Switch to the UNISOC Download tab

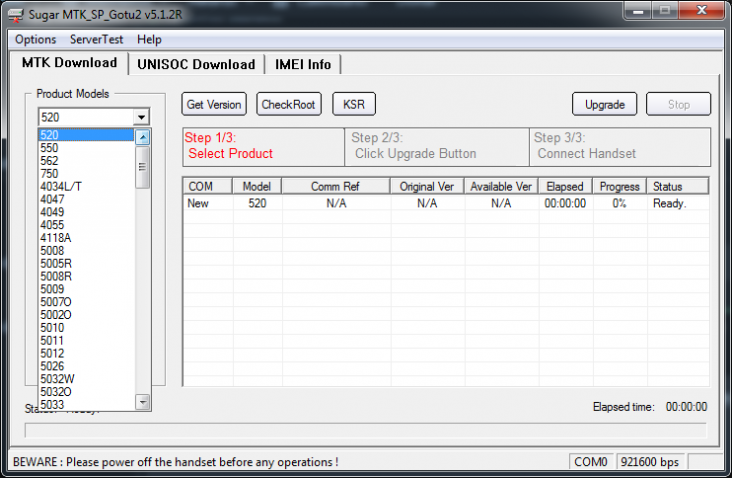pos(196,64)
